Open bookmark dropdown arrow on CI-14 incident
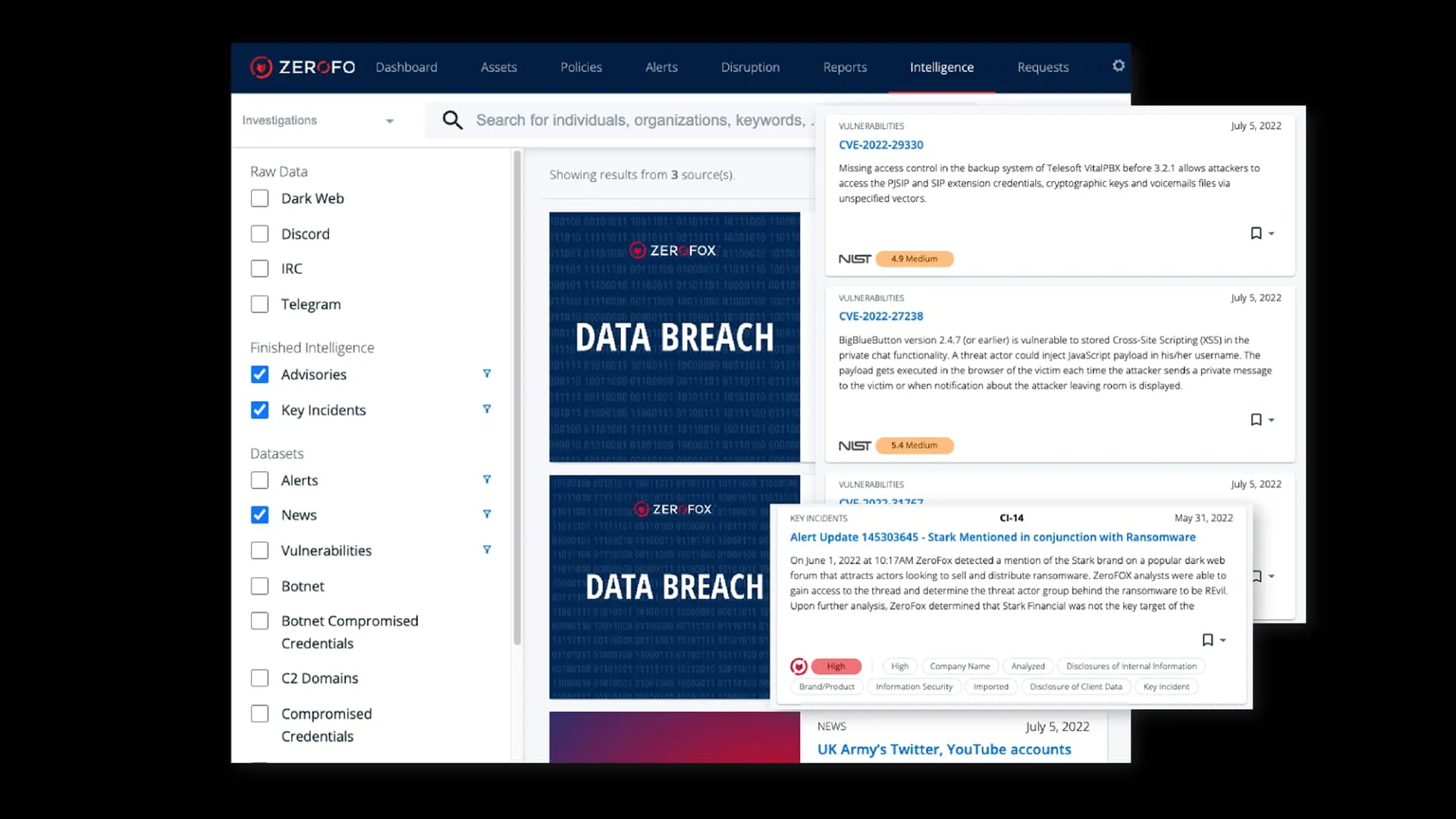 click(x=1223, y=641)
